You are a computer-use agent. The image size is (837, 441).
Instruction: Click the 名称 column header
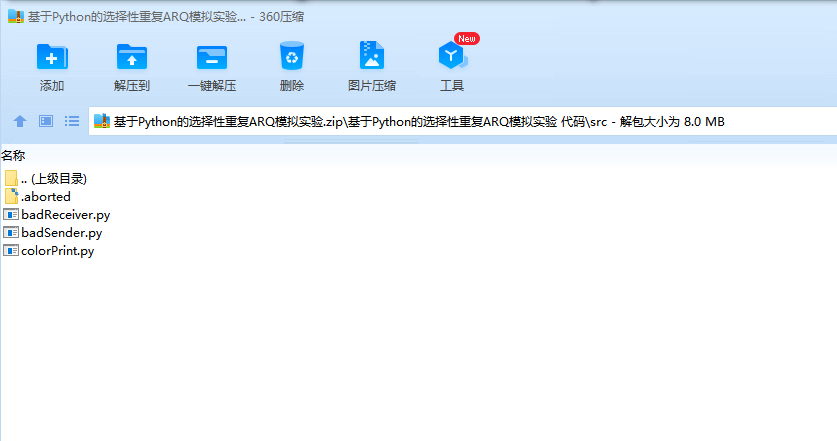tap(13, 155)
